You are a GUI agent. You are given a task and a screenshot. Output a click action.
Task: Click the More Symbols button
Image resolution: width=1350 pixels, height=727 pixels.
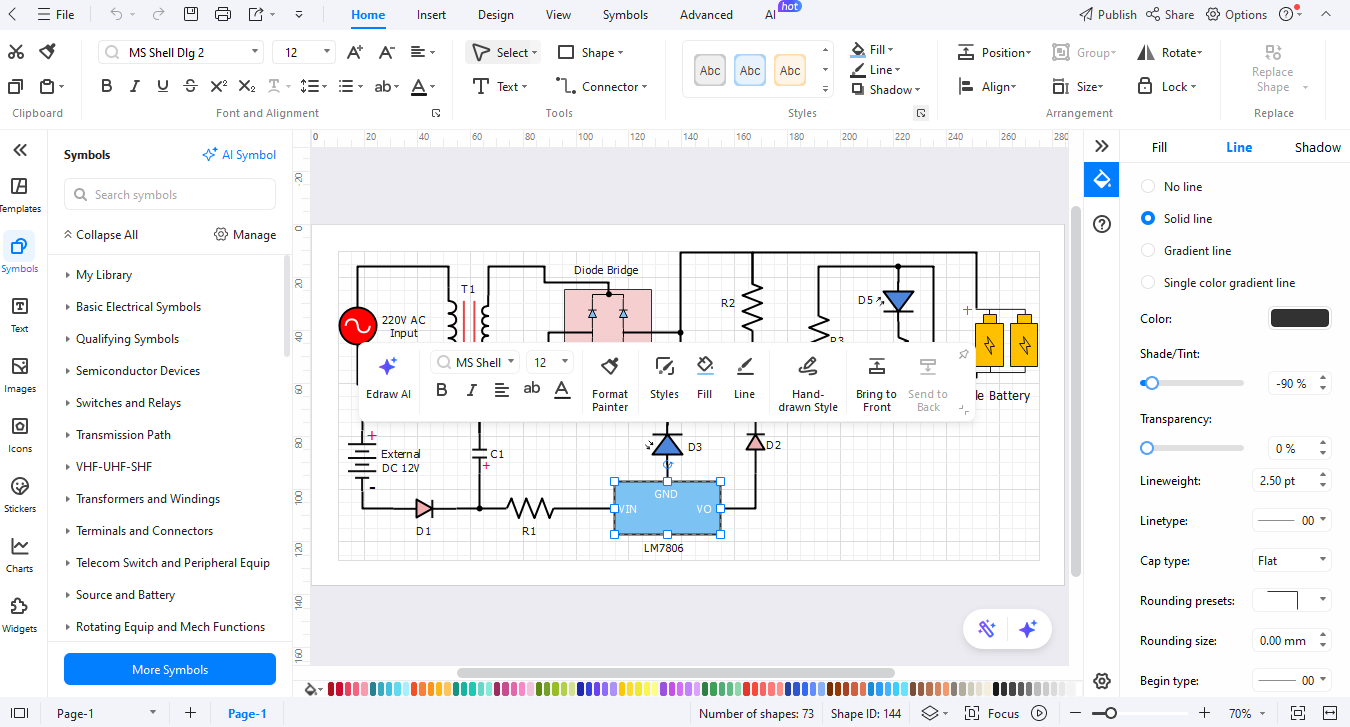click(x=170, y=669)
